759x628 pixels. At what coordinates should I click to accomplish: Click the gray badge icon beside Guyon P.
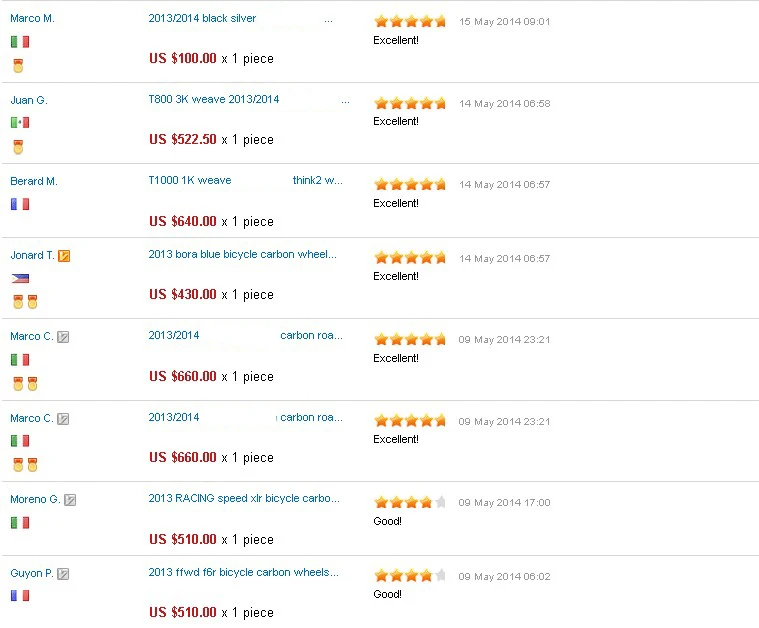[x=63, y=574]
